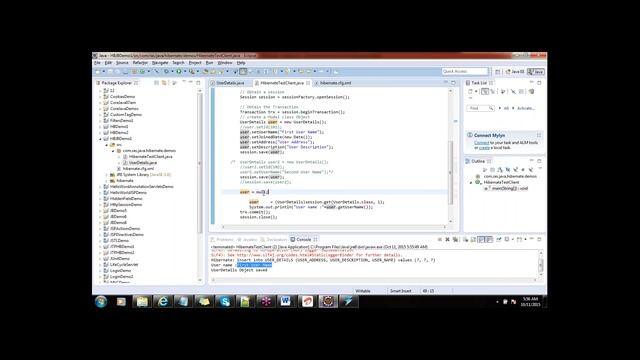This screenshot has height=360, width=640.
Task: Open Internet Explorer from taskbar
Action: click(163, 302)
